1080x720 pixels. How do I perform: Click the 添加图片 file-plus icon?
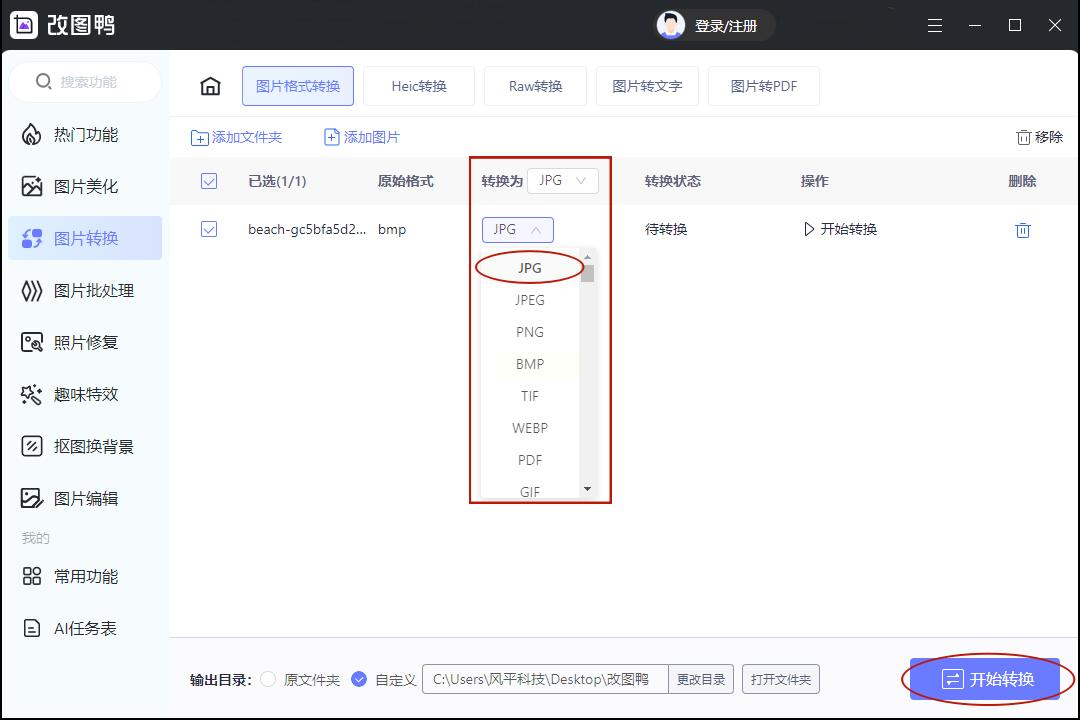point(331,137)
